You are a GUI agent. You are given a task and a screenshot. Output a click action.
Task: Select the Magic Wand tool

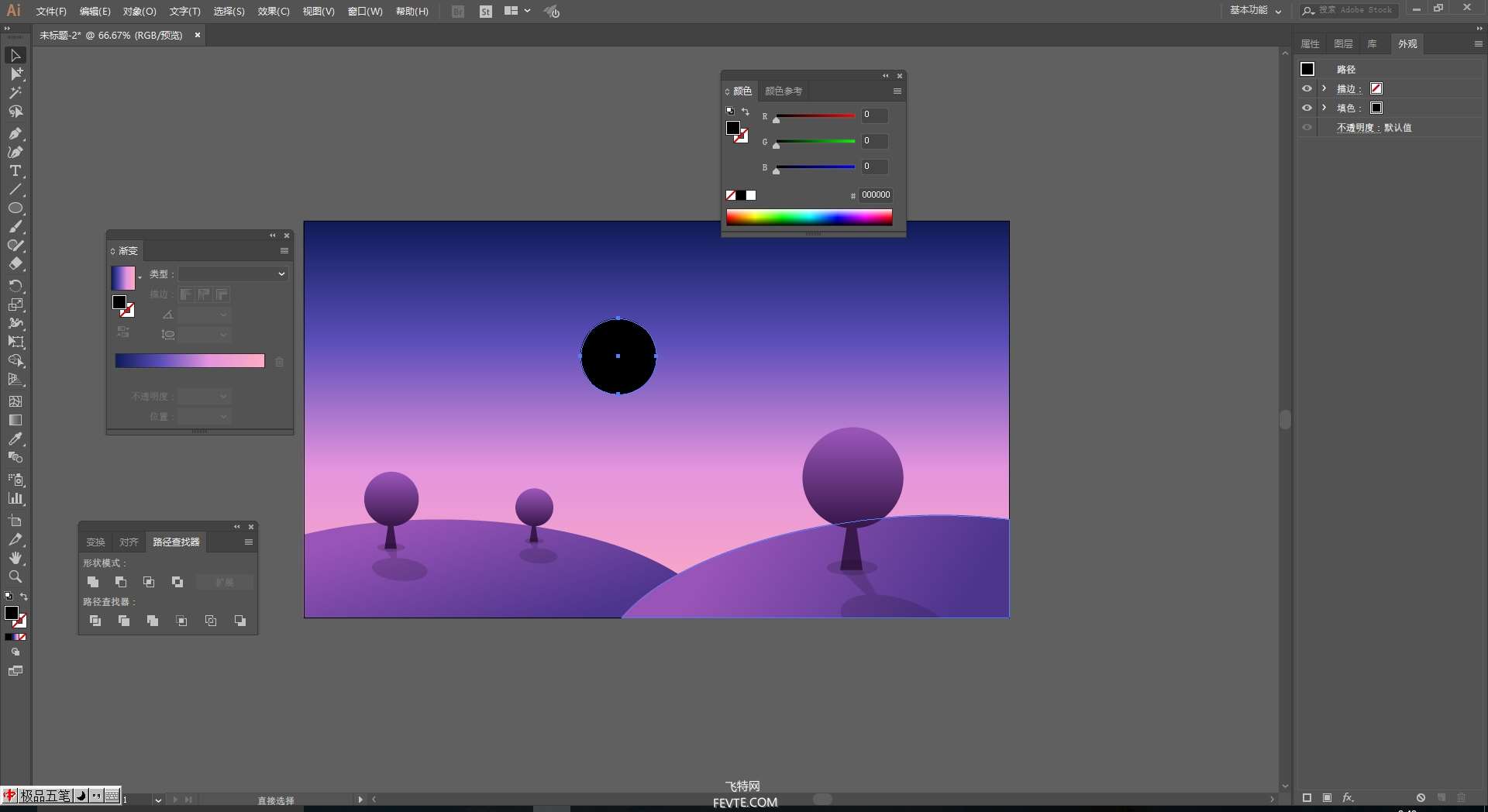click(15, 93)
